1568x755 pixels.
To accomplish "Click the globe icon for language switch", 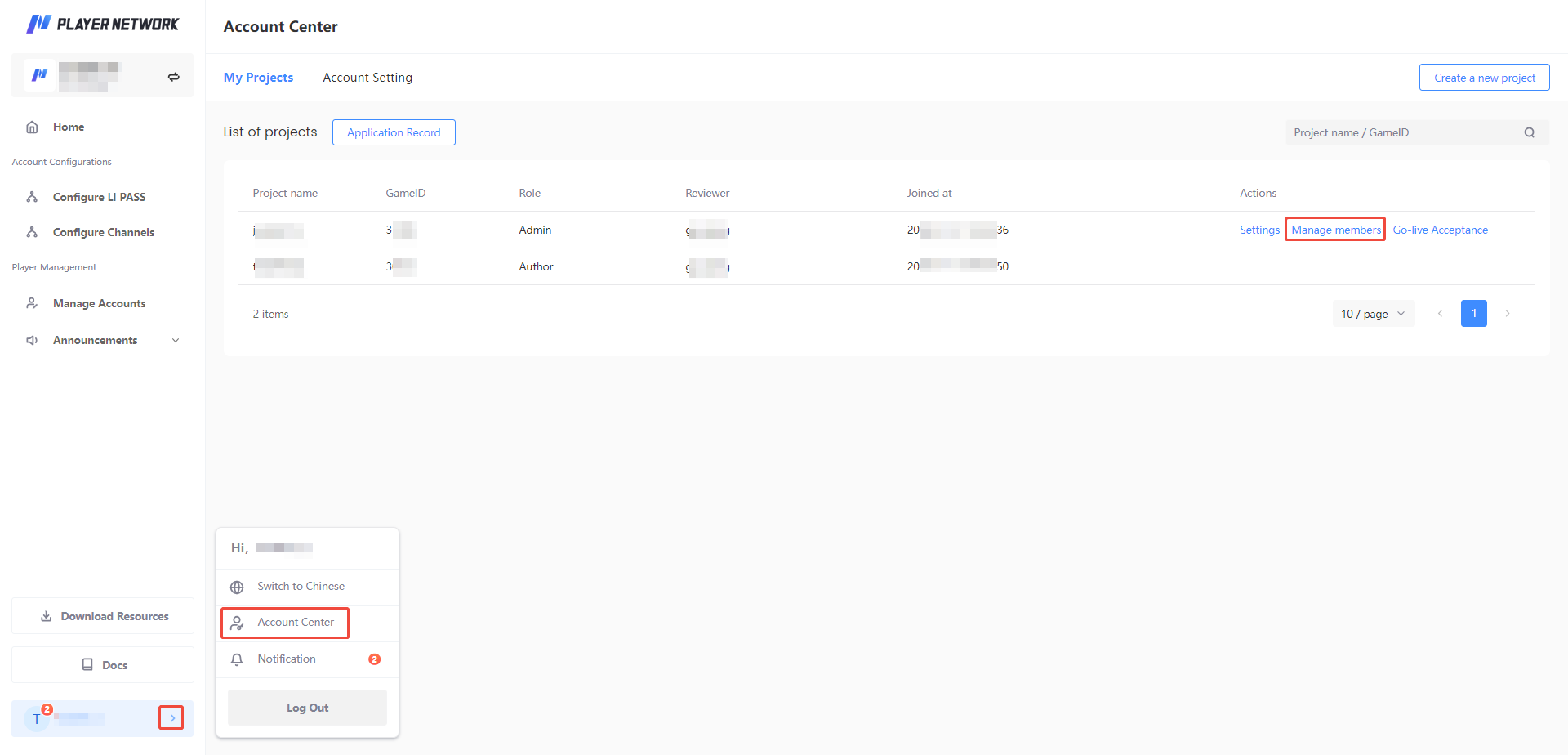I will point(237,587).
